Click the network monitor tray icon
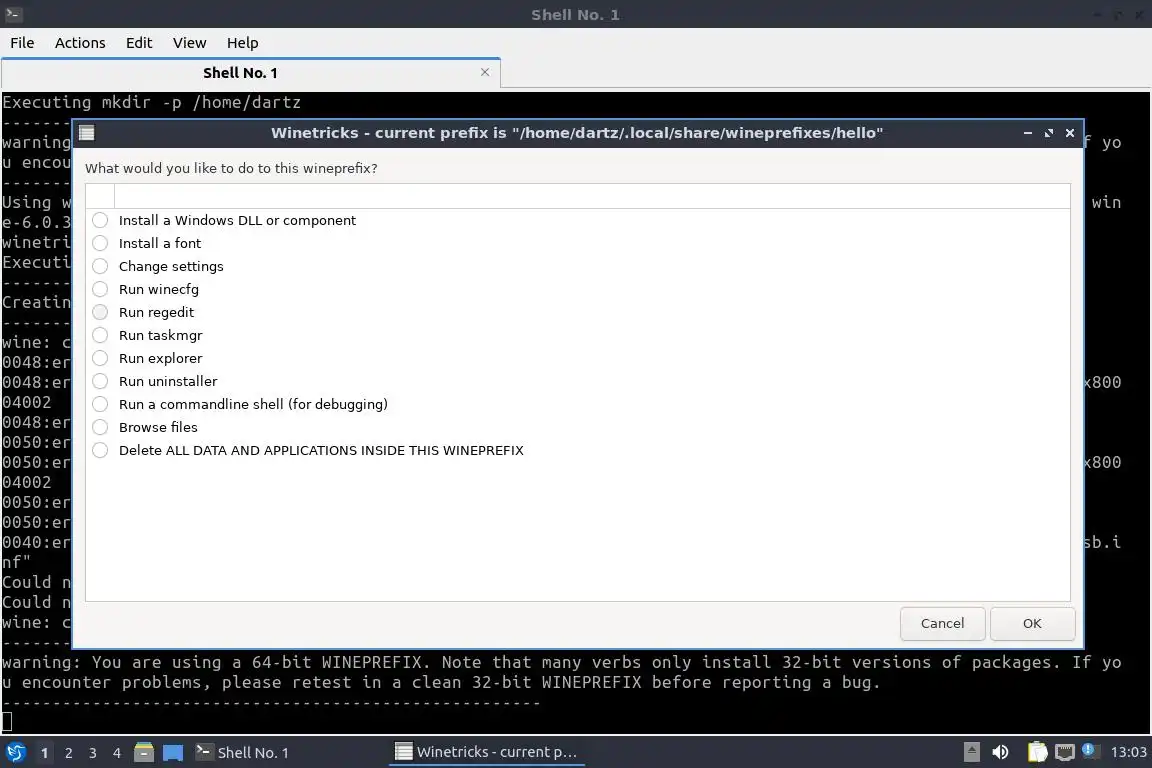The width and height of the screenshot is (1152, 768). [1064, 752]
